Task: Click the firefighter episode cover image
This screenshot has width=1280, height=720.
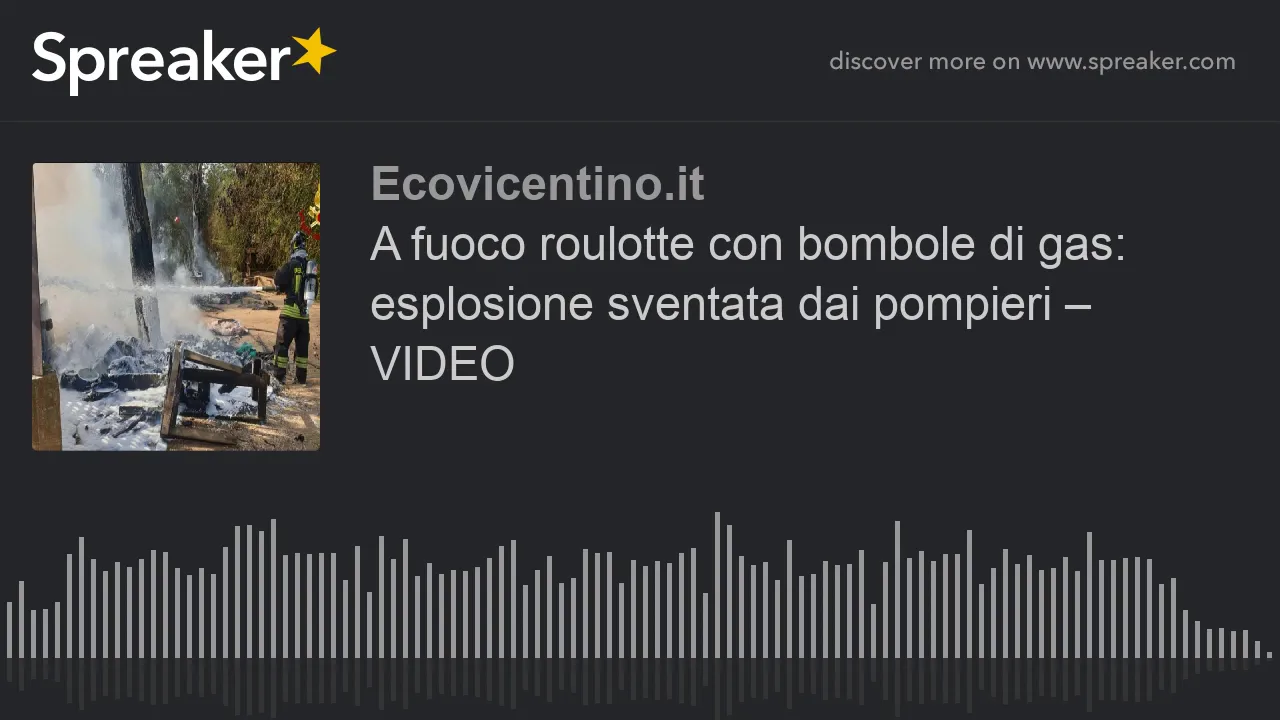Action: pos(176,306)
